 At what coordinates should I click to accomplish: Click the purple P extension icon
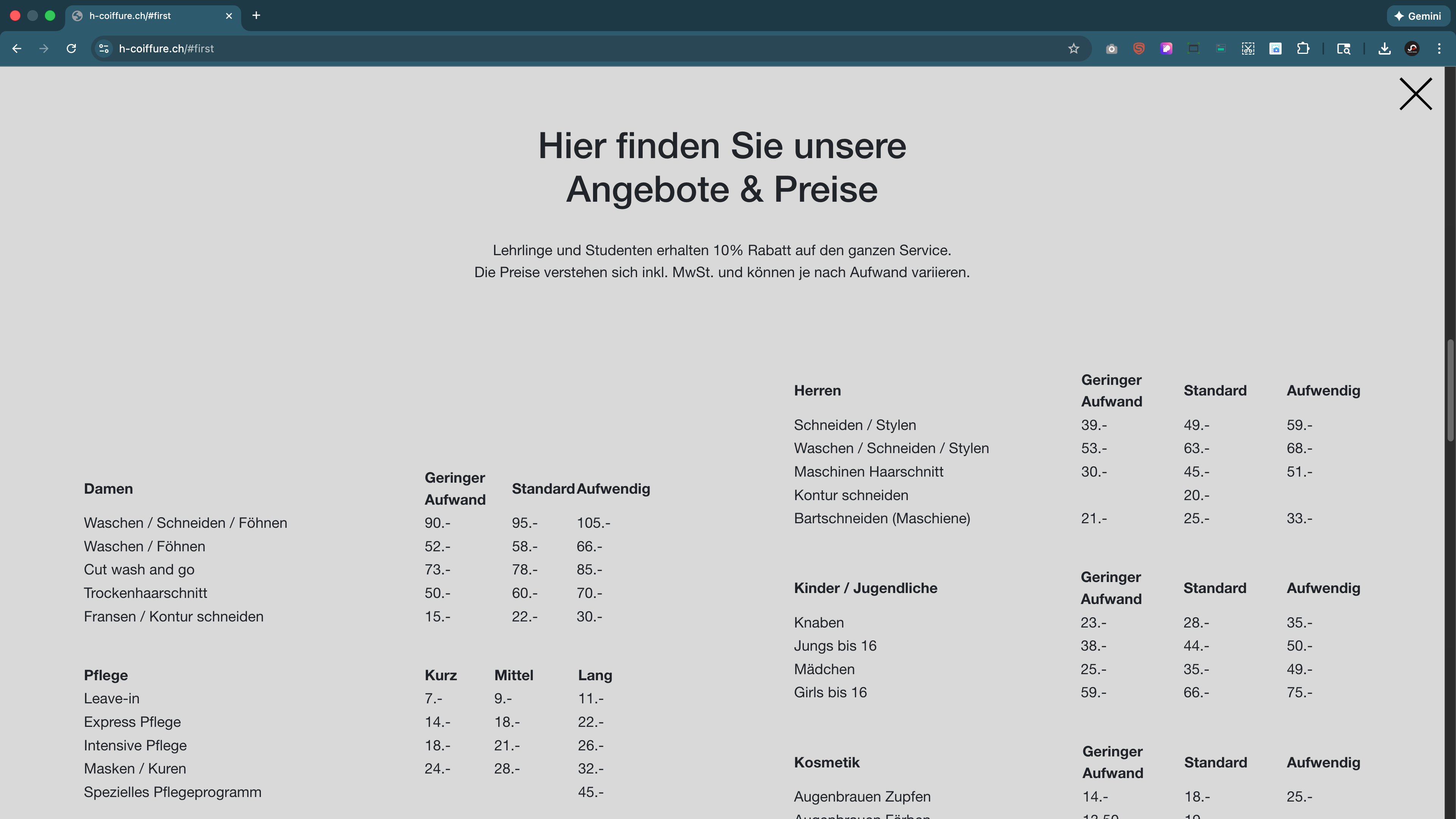tap(1166, 49)
